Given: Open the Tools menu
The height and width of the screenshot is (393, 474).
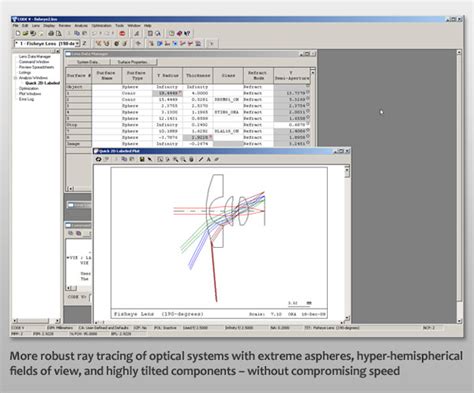Looking at the screenshot, I should [x=119, y=26].
